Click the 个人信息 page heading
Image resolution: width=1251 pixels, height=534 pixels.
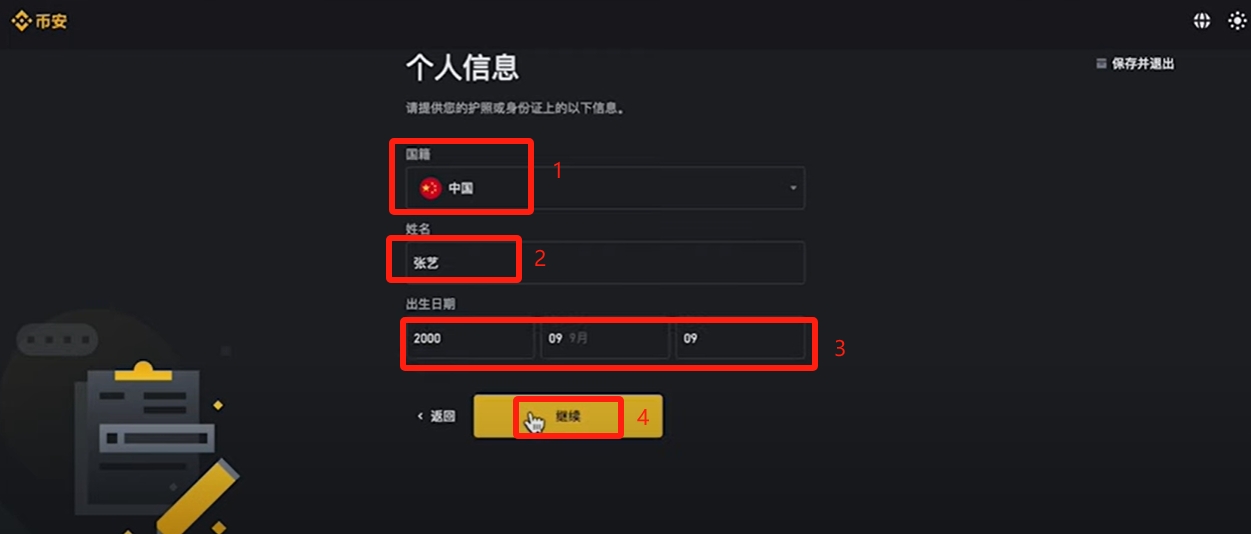pos(462,67)
